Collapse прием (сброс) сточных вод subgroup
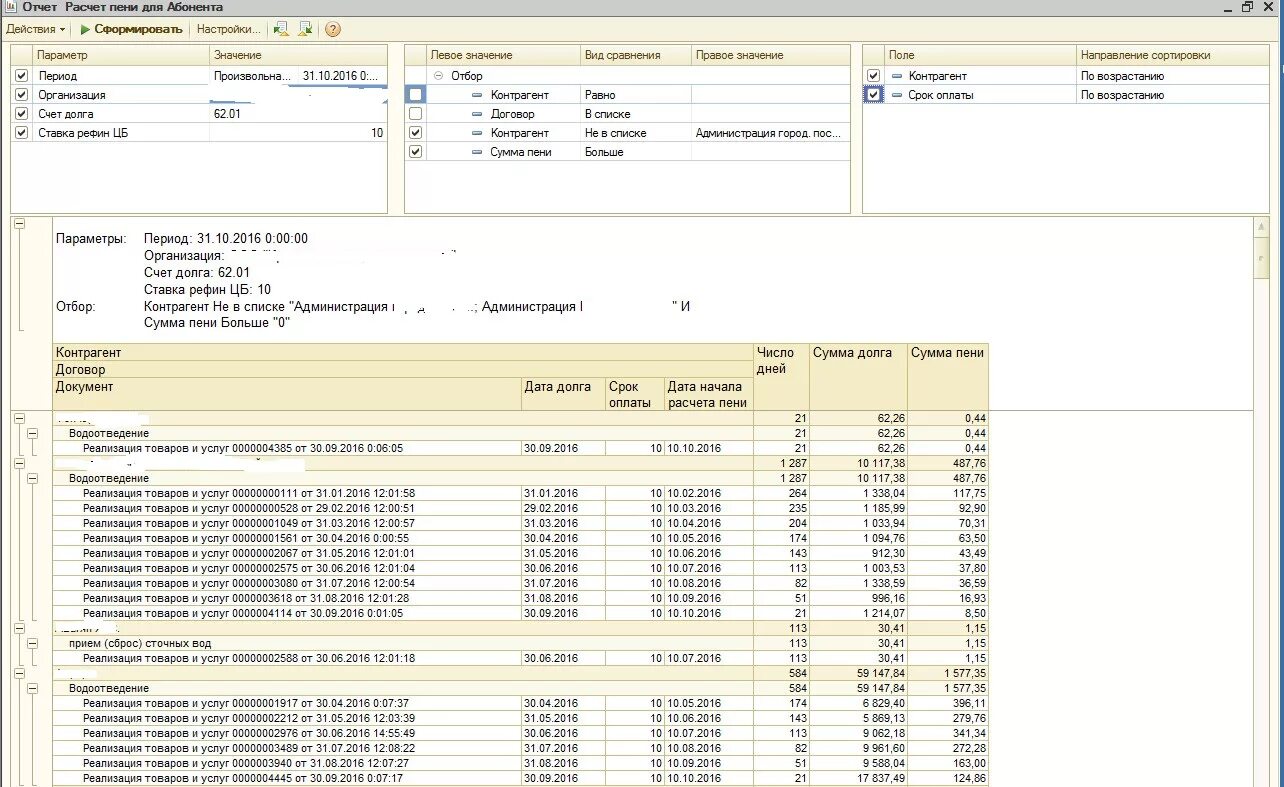Viewport: 1284px width, 787px height. (x=32, y=643)
